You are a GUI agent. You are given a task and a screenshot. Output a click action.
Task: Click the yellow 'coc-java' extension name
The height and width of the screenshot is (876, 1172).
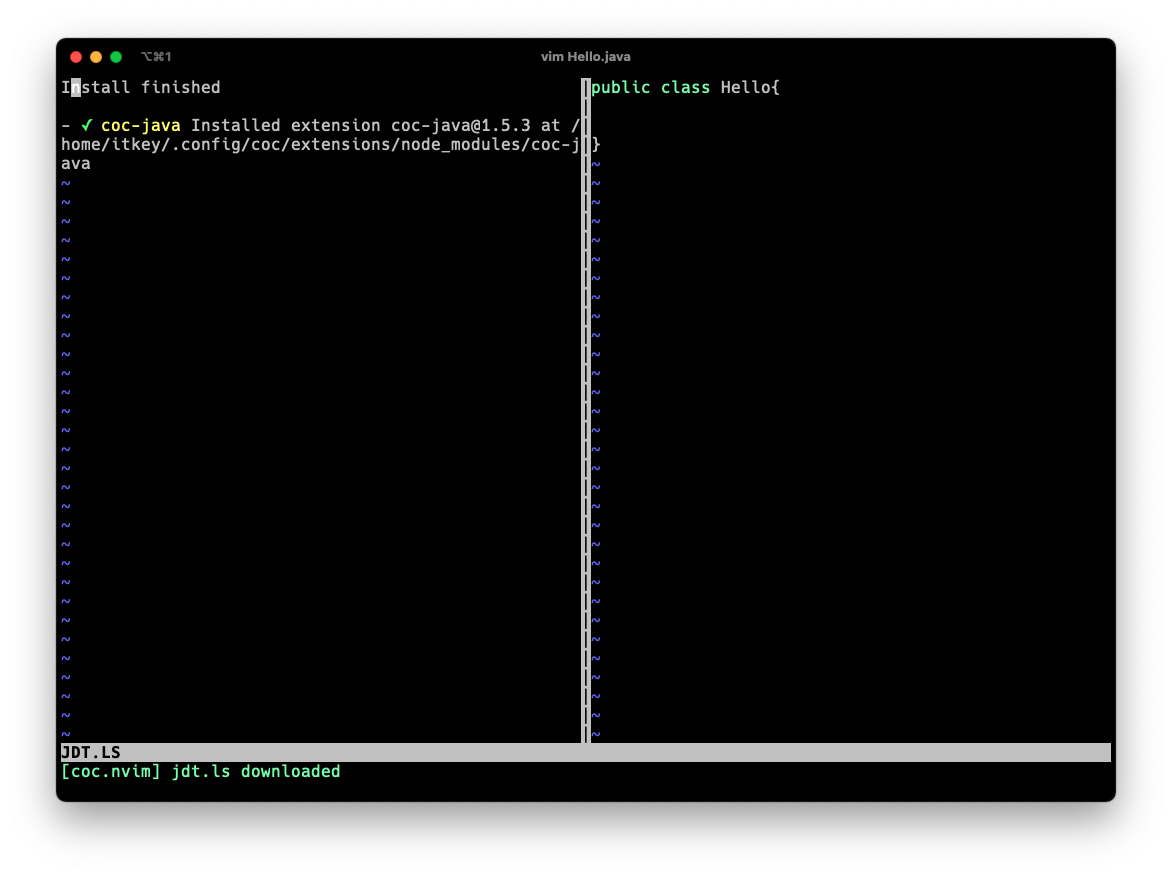tap(141, 126)
